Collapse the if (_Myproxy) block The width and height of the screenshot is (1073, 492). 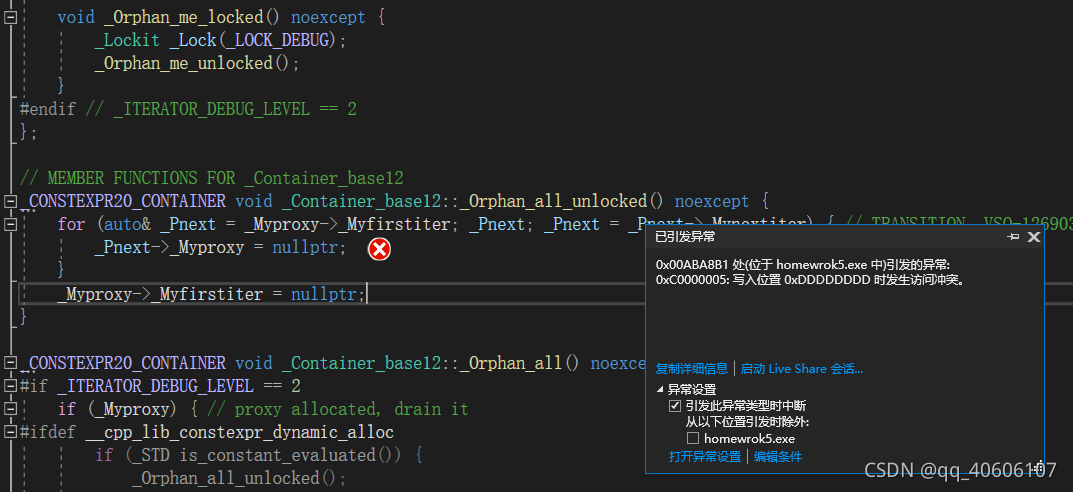point(10,409)
